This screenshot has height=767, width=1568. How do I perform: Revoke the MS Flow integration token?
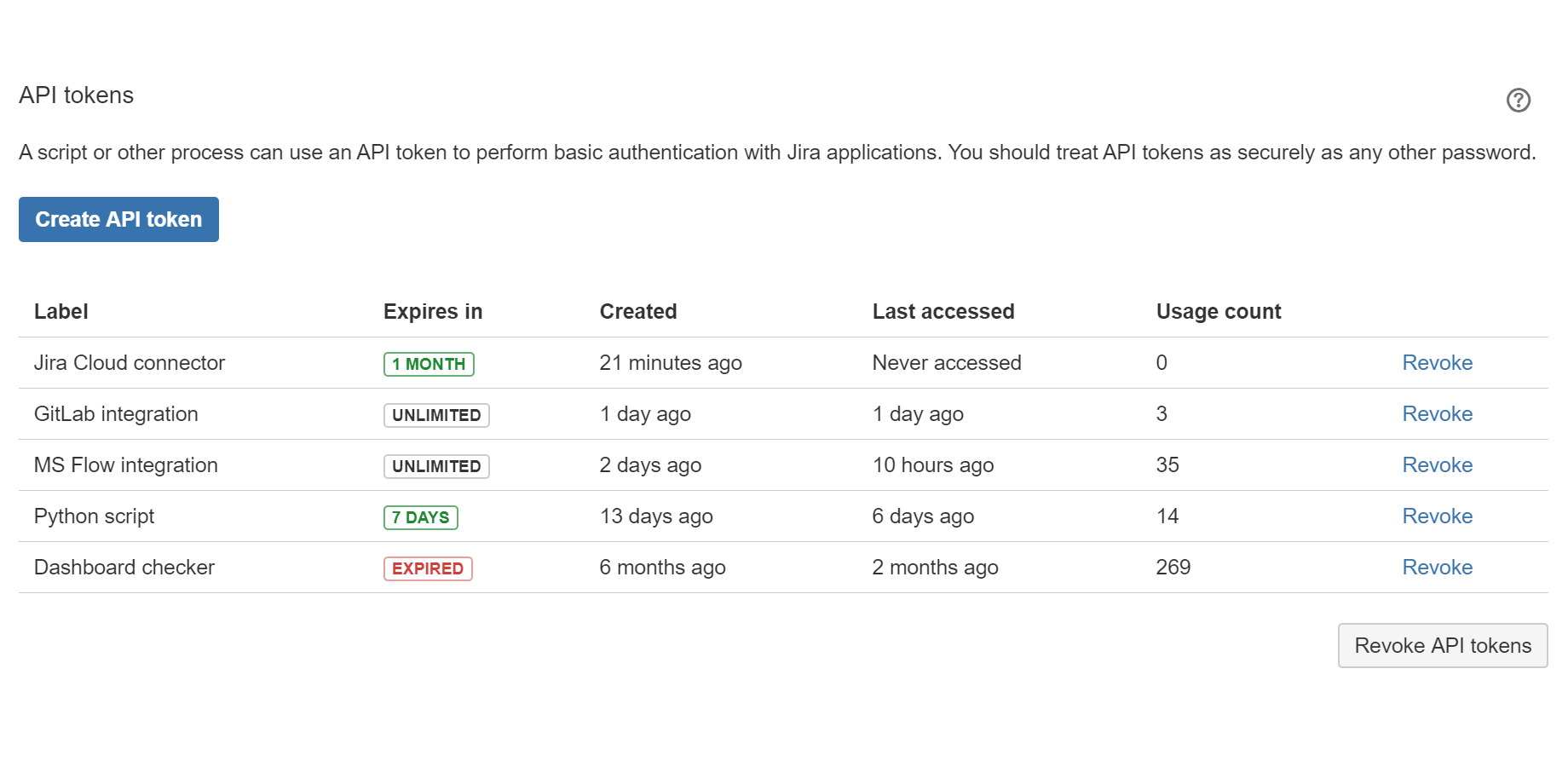point(1437,464)
